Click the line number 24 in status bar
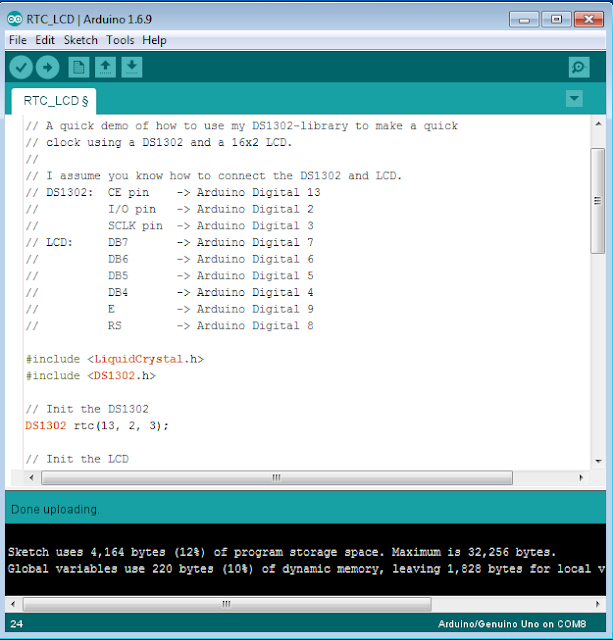Screen dimensions: 613x640 (x=16, y=624)
